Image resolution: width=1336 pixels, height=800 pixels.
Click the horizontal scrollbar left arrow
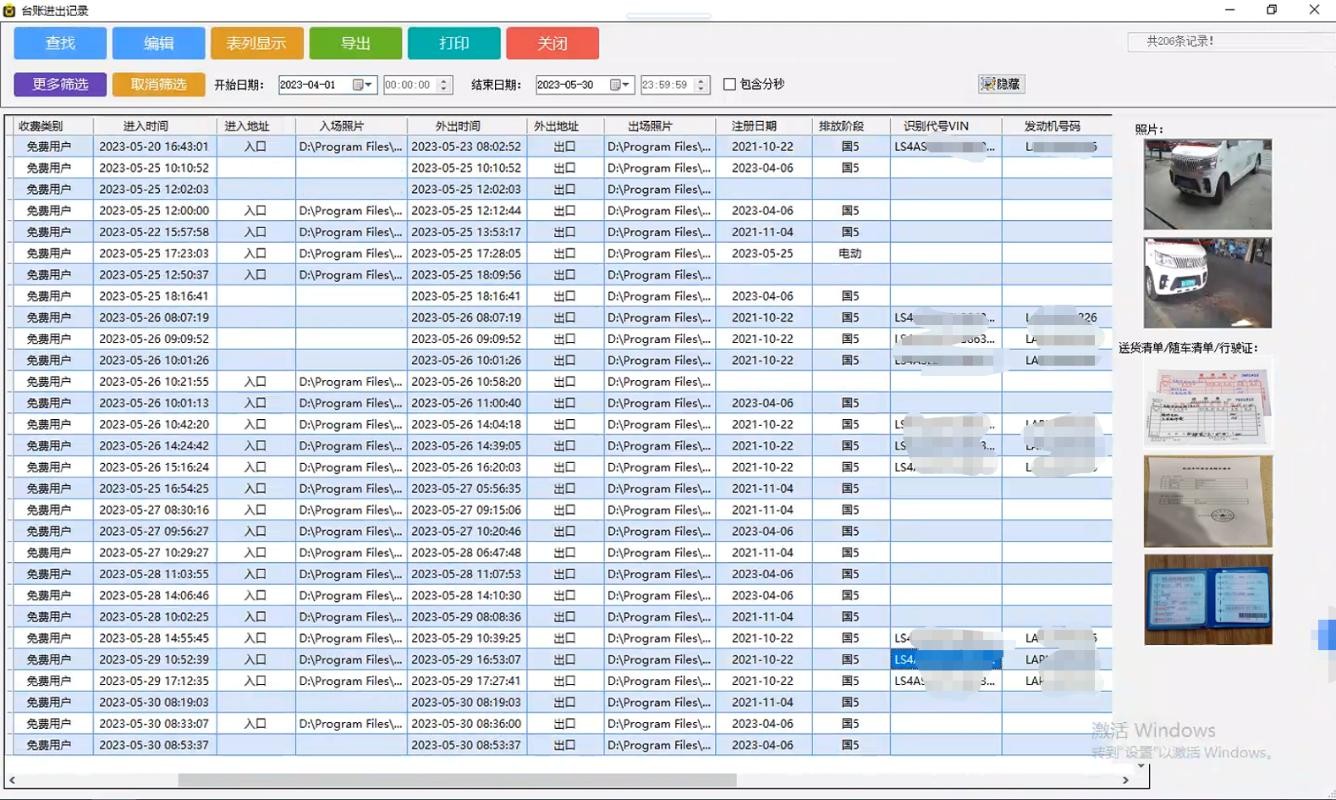click(x=12, y=780)
